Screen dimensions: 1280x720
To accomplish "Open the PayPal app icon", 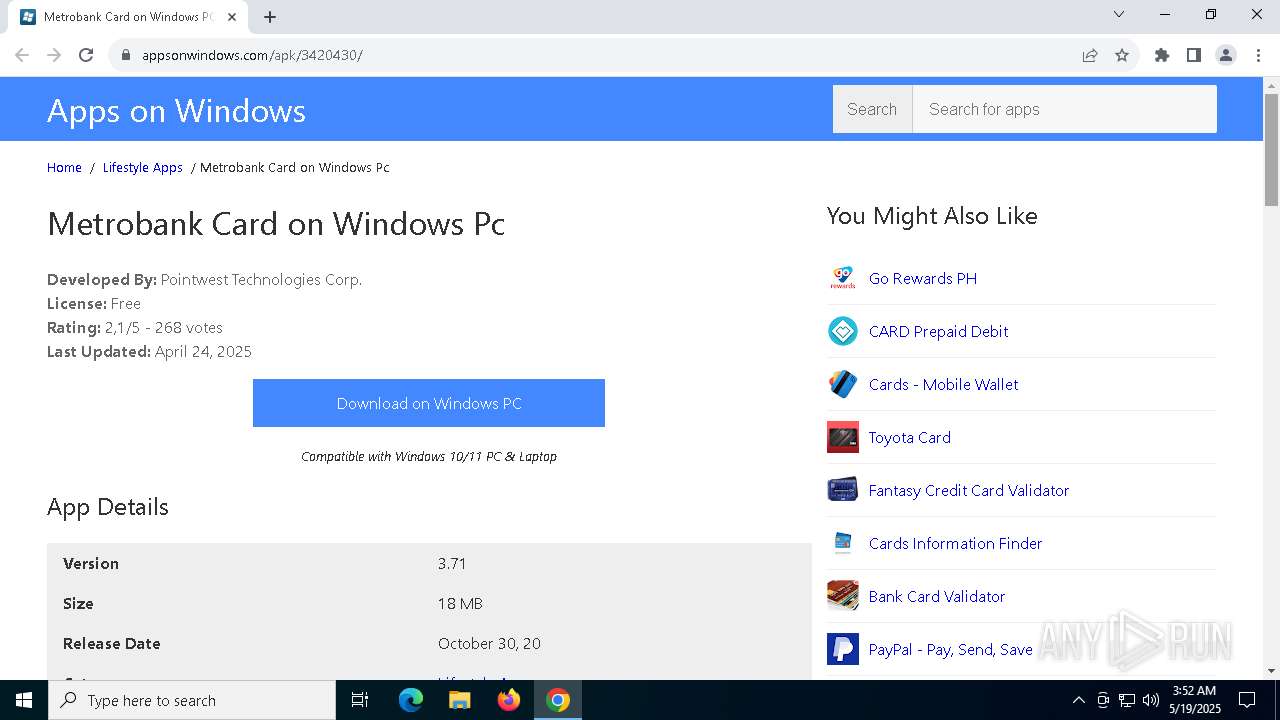I will (843, 649).
